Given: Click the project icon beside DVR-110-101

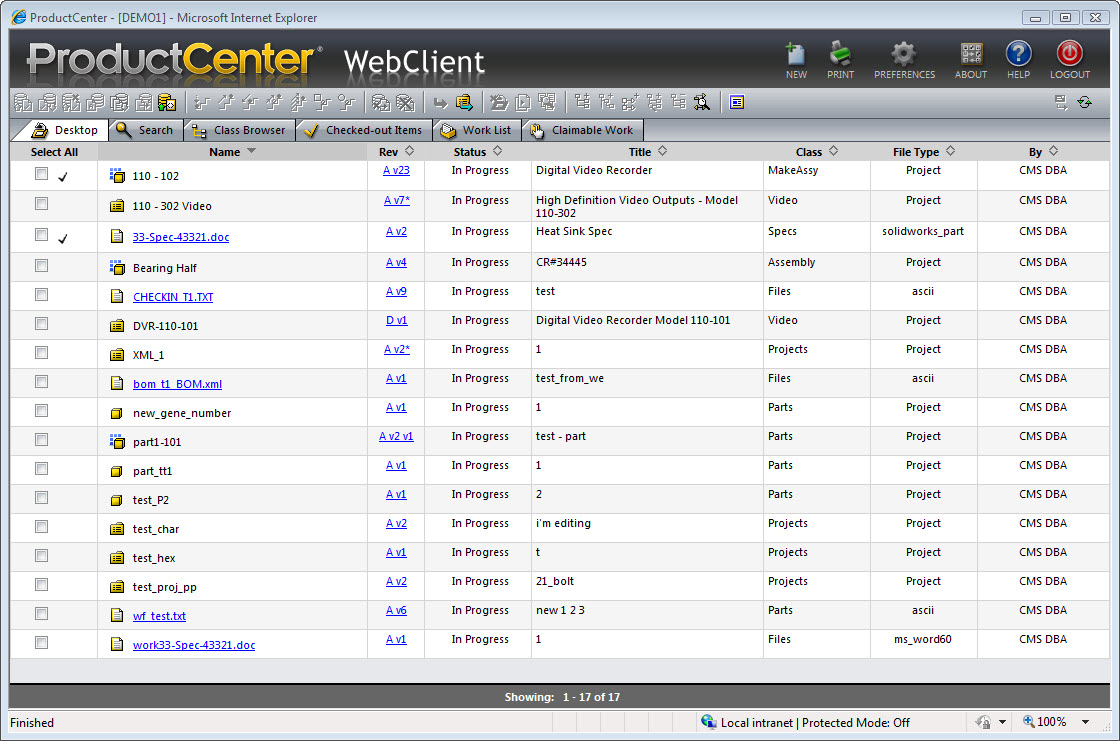Looking at the screenshot, I should [117, 326].
